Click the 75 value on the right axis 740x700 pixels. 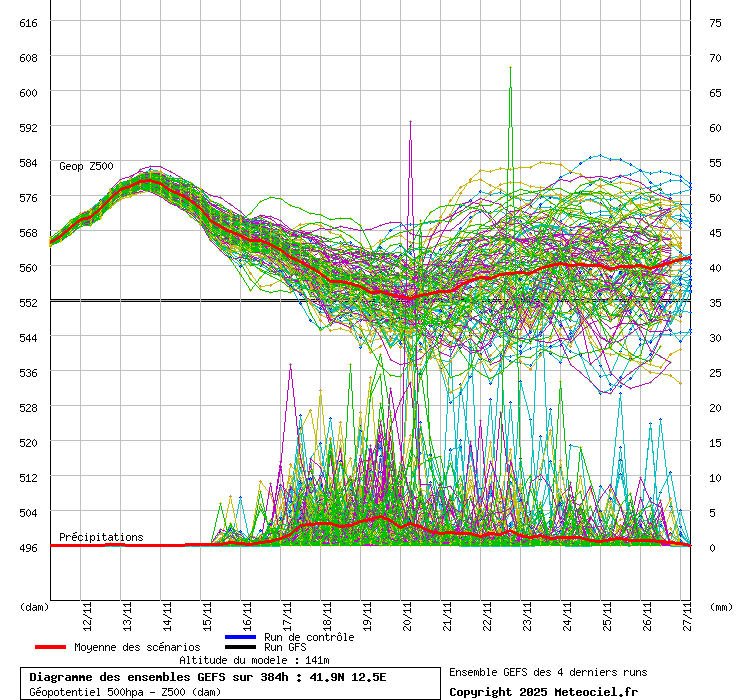coord(715,22)
